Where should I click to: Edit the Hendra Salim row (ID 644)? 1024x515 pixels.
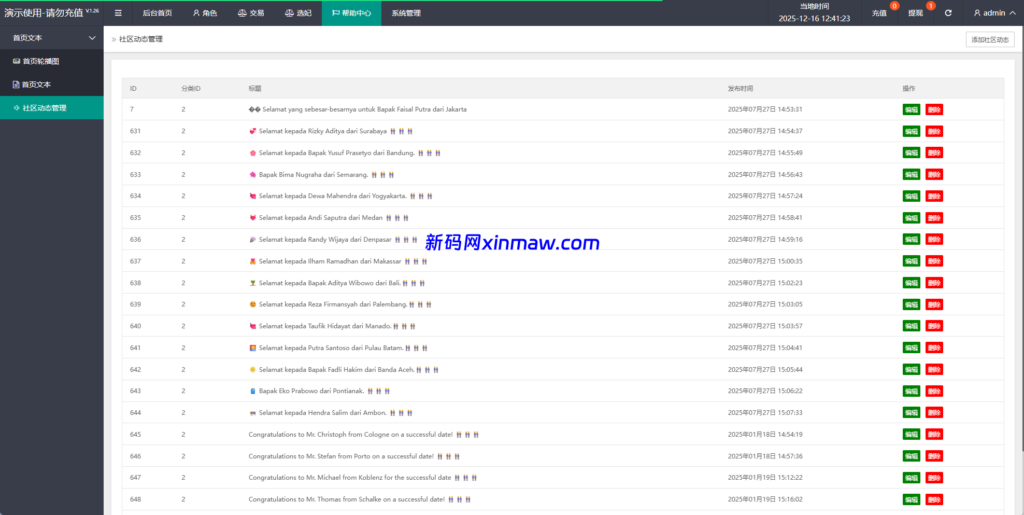911,413
